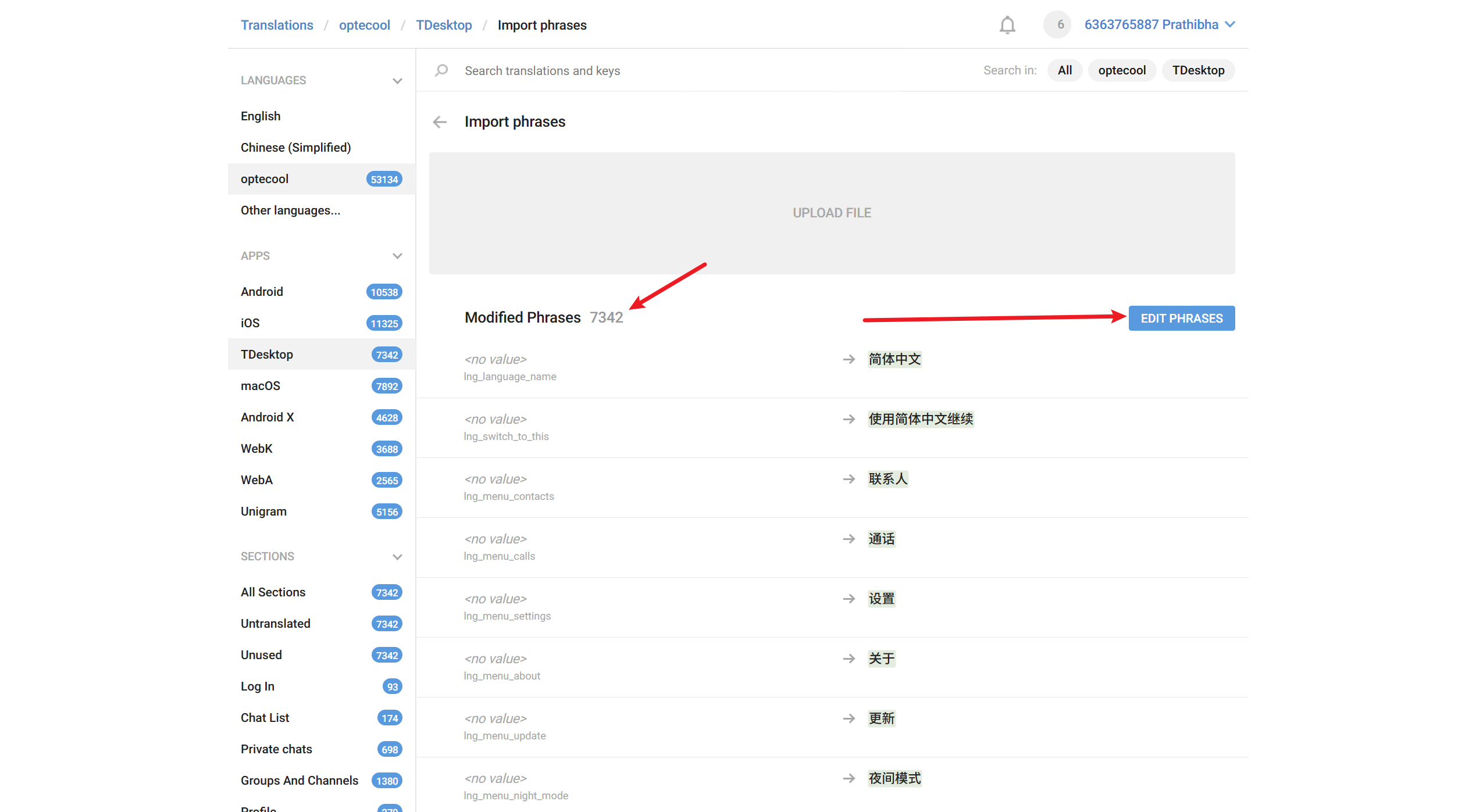Open the Untranslated section

point(276,624)
